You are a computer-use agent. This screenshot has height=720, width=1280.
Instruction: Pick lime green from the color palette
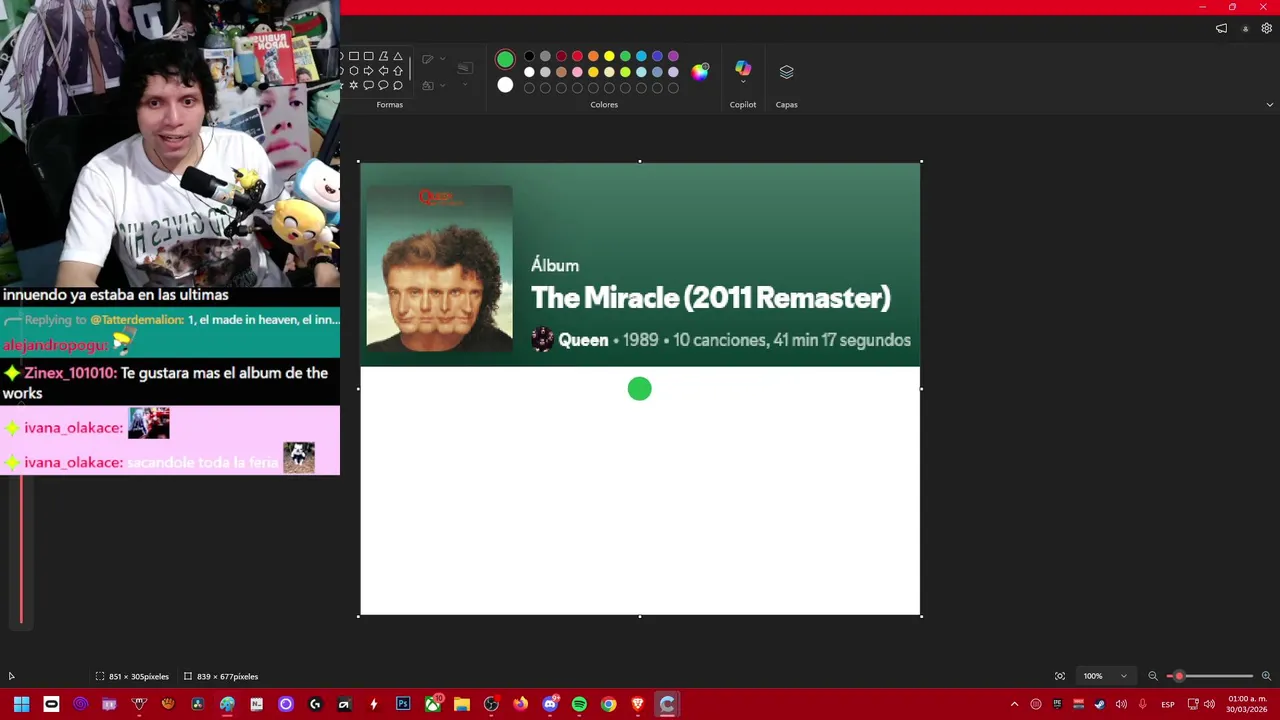pos(625,72)
